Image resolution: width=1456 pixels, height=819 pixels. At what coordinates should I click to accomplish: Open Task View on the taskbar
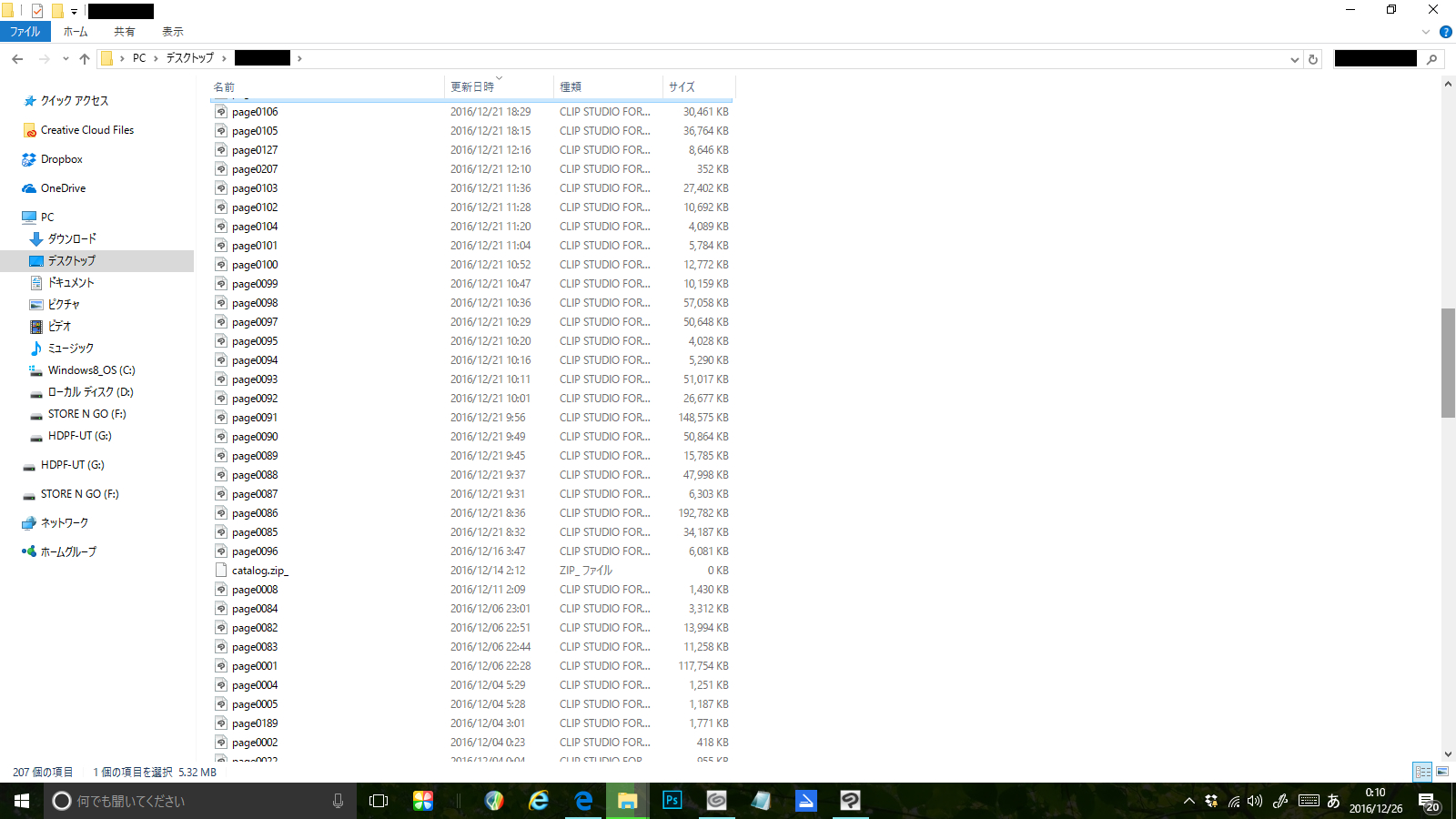coord(379,801)
